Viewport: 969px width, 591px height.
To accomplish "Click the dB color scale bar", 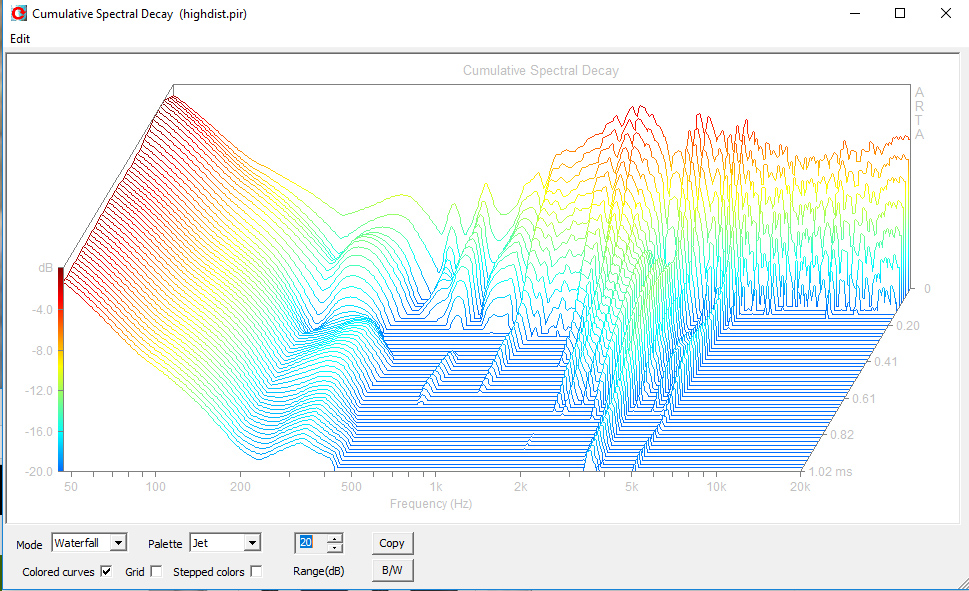I will (x=61, y=369).
